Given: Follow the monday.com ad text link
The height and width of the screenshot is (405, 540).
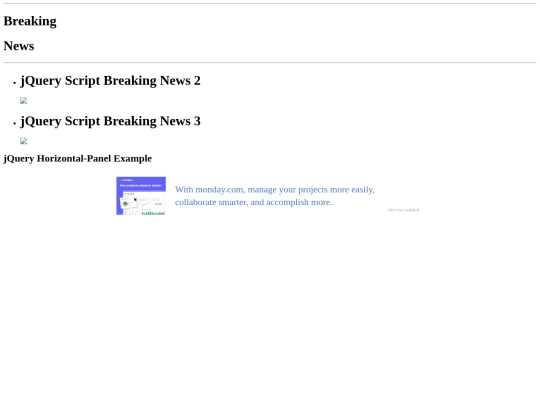Looking at the screenshot, I should pos(274,196).
